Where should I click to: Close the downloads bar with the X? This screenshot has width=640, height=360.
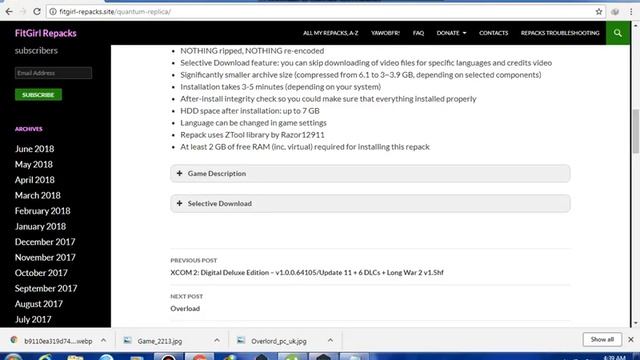(x=631, y=340)
